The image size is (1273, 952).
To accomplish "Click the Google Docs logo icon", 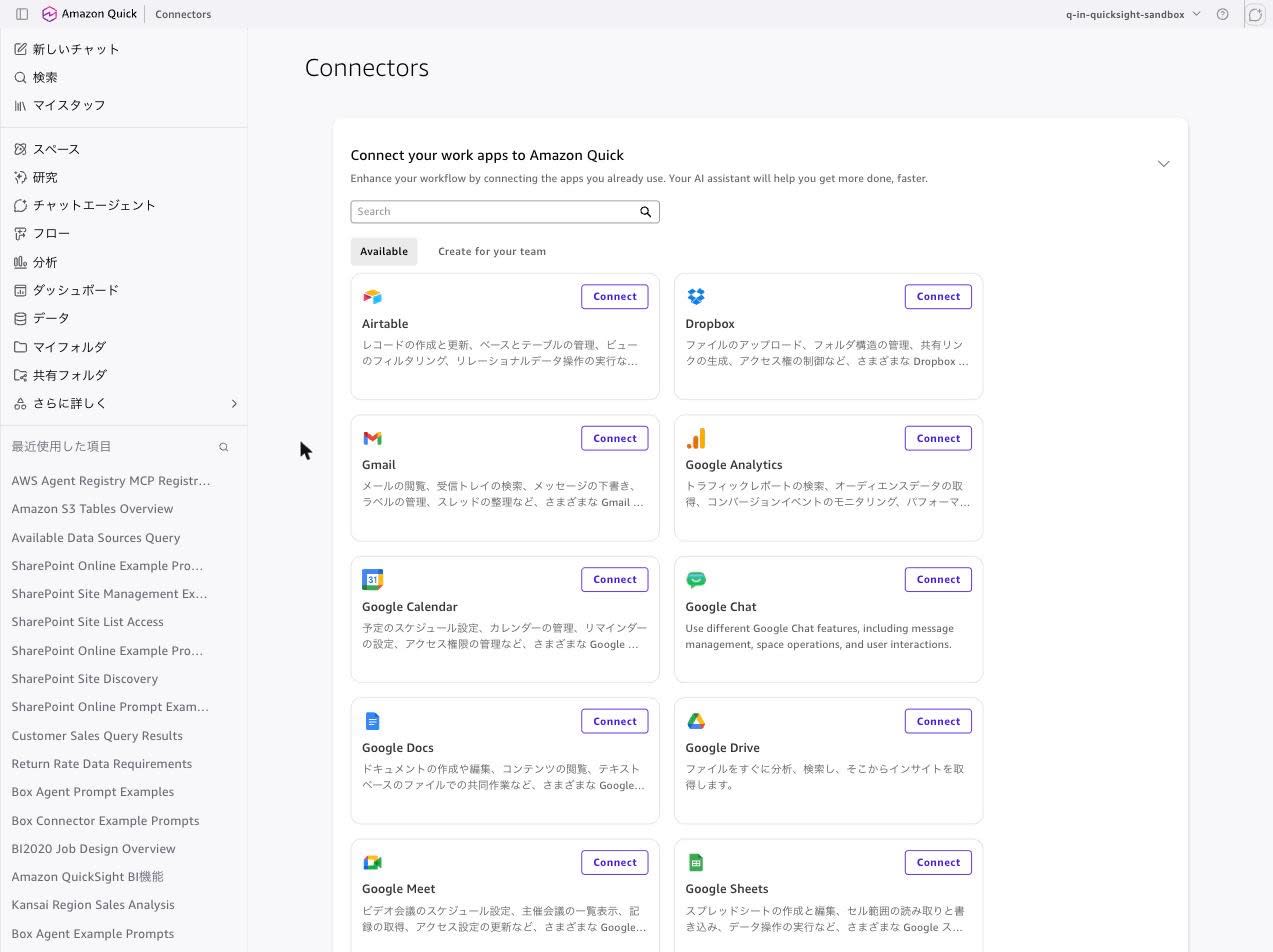I will click(372, 721).
